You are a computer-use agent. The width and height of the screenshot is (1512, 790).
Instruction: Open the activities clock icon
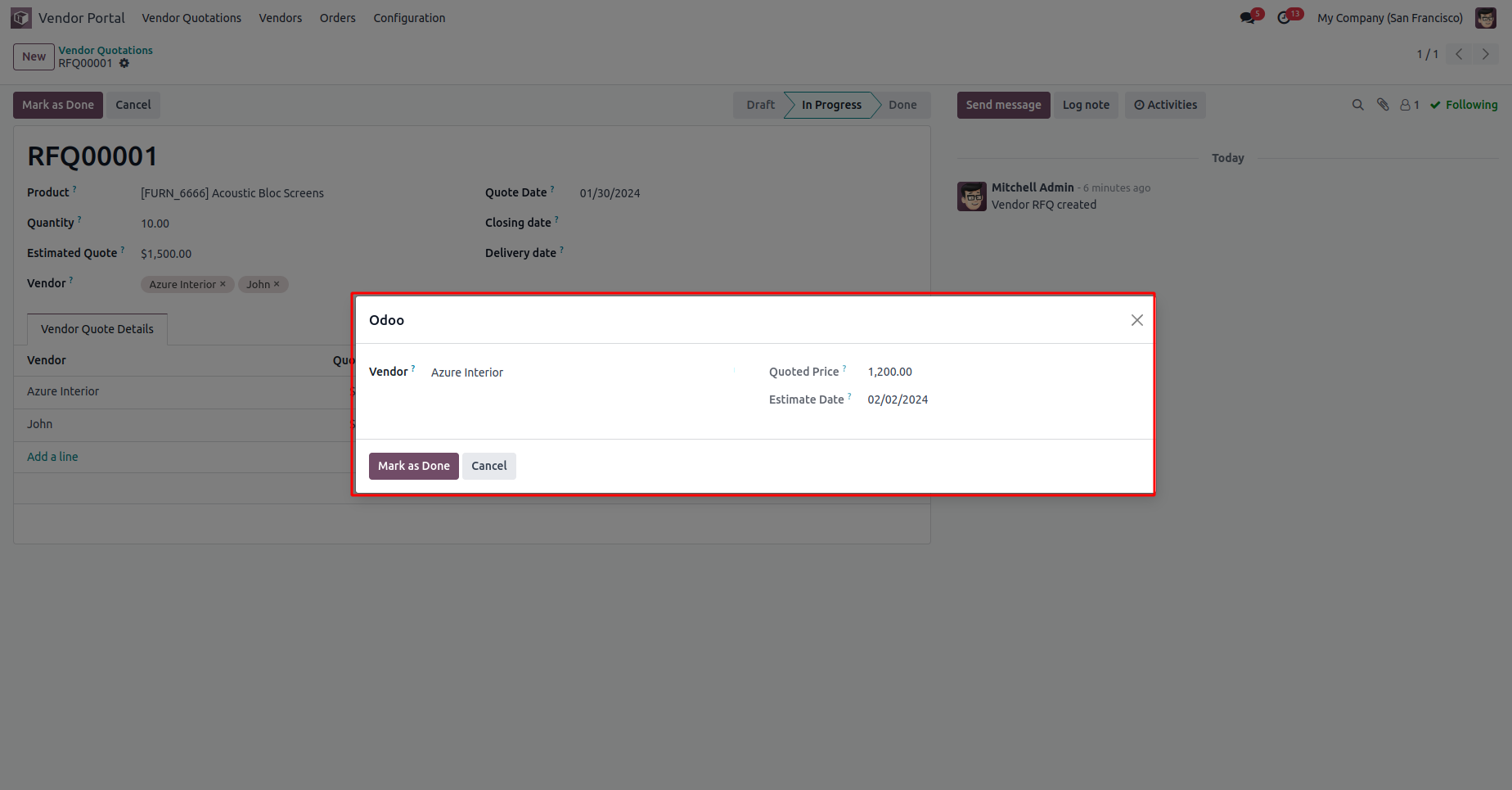point(1284,18)
